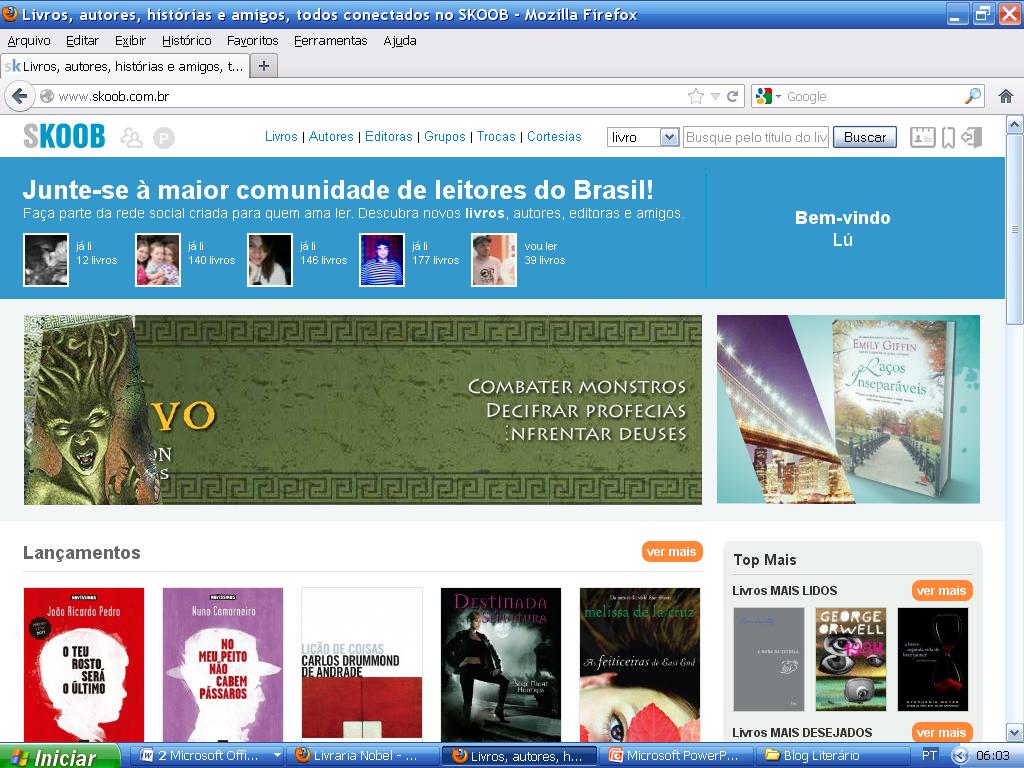
Task: Click the logout door icon in the header
Action: click(972, 137)
